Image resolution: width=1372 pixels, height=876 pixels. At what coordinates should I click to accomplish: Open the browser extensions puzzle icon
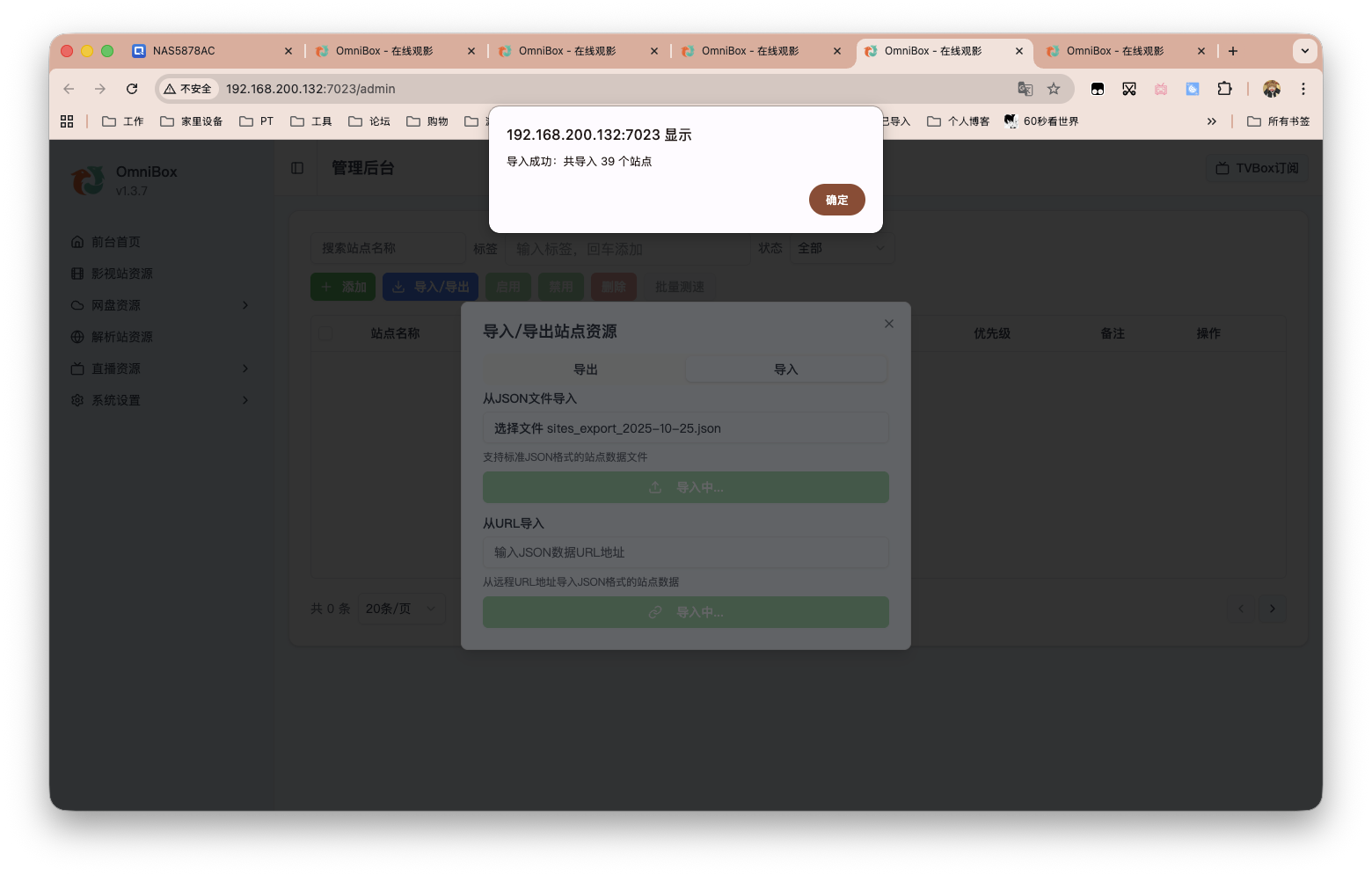tap(1224, 88)
